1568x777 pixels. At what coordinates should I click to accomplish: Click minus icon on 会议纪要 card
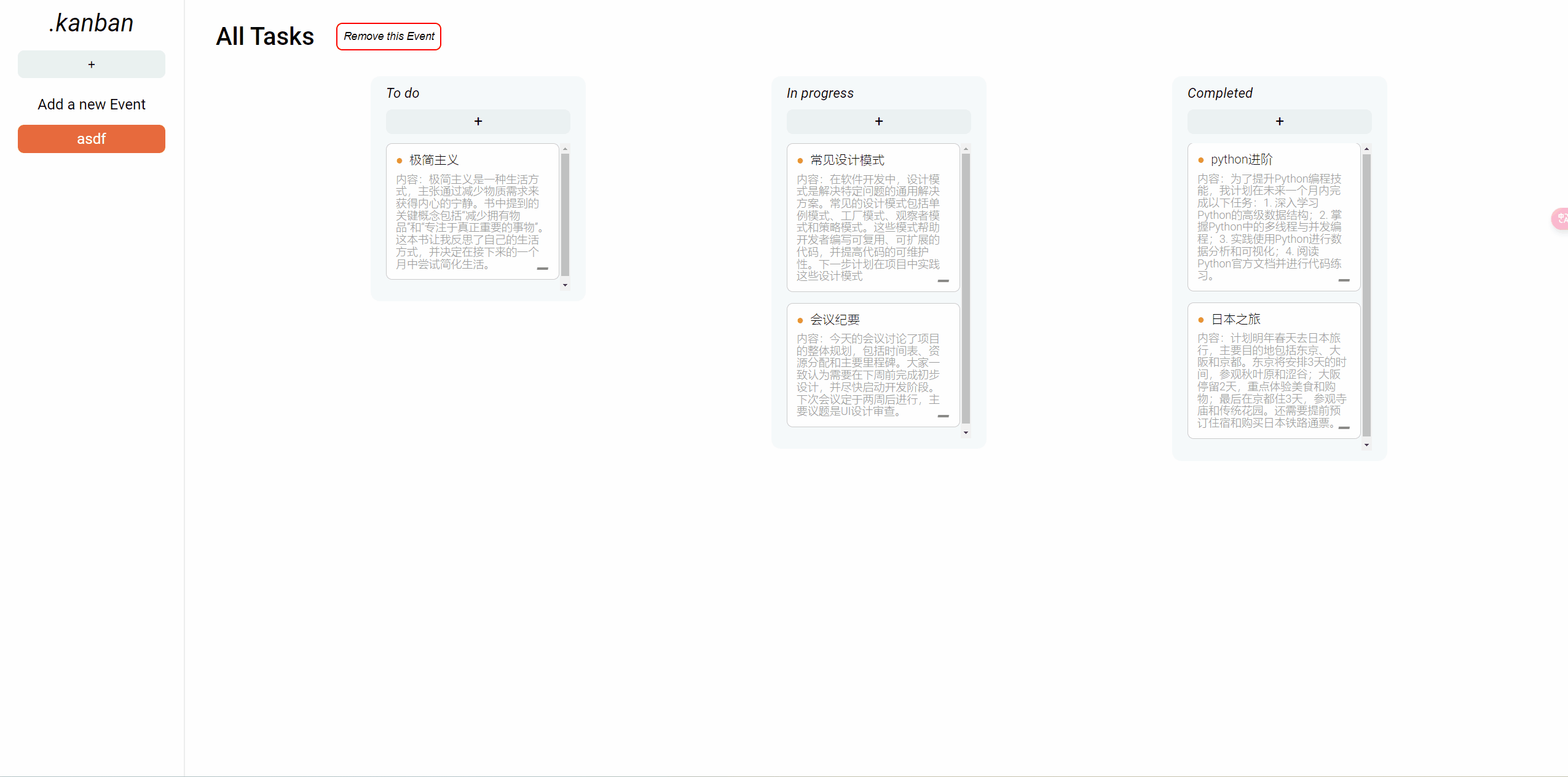(x=943, y=416)
